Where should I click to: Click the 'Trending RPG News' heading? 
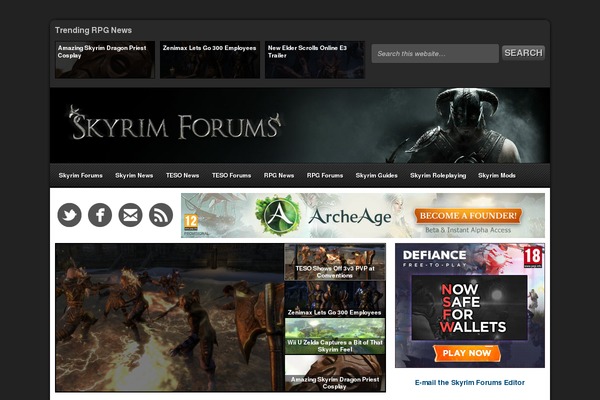[x=93, y=30]
